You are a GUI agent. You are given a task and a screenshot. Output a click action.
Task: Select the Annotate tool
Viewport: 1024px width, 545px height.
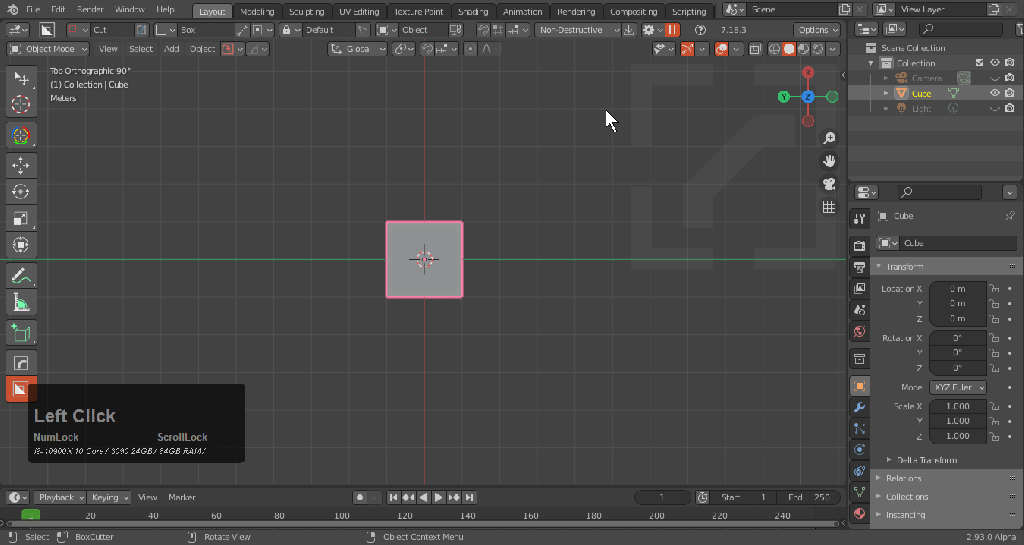pyautogui.click(x=21, y=275)
